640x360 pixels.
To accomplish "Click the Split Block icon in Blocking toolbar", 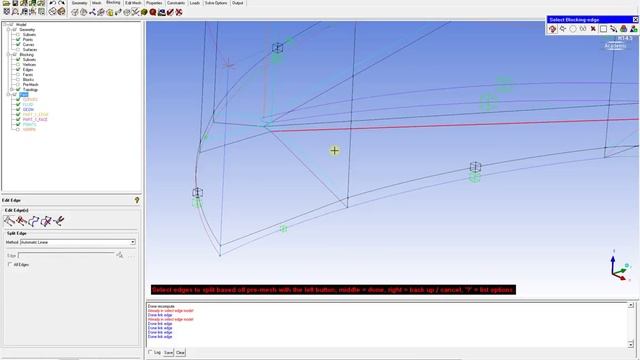I will pos(84,12).
